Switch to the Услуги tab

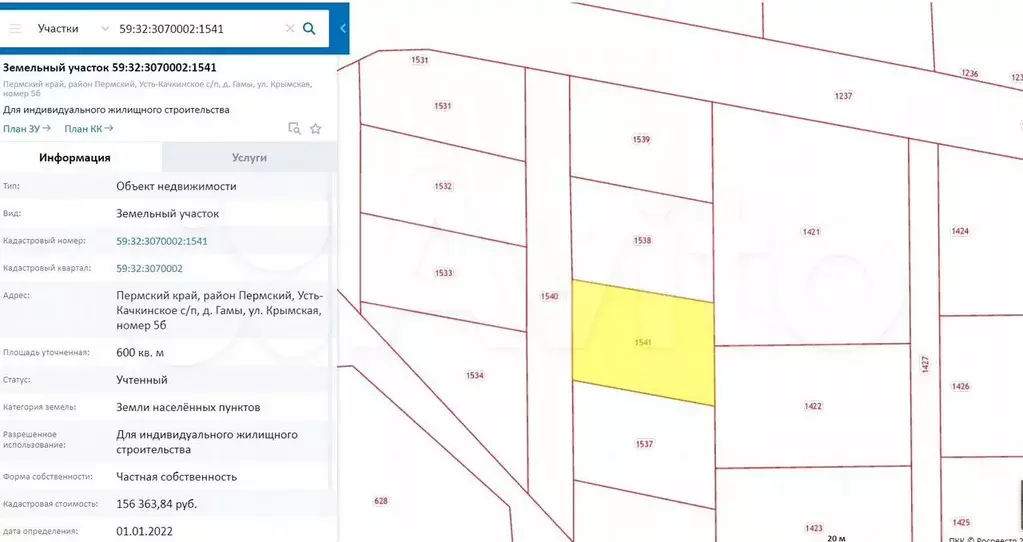click(249, 158)
